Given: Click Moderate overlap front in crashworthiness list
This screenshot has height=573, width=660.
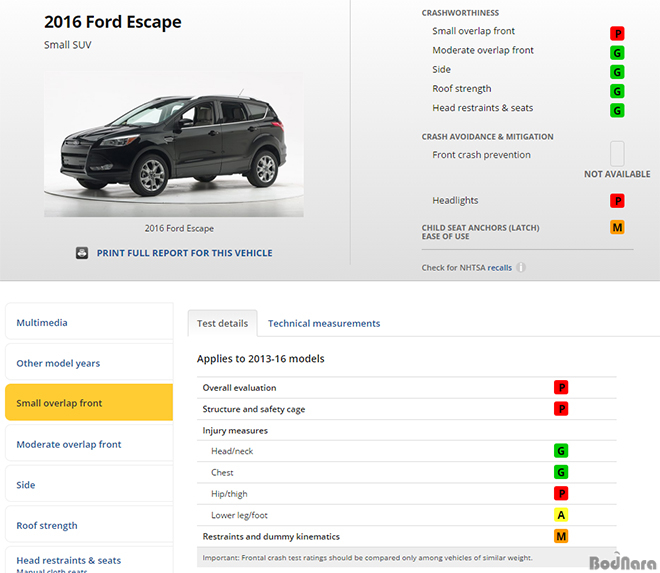Looking at the screenshot, I should (483, 51).
